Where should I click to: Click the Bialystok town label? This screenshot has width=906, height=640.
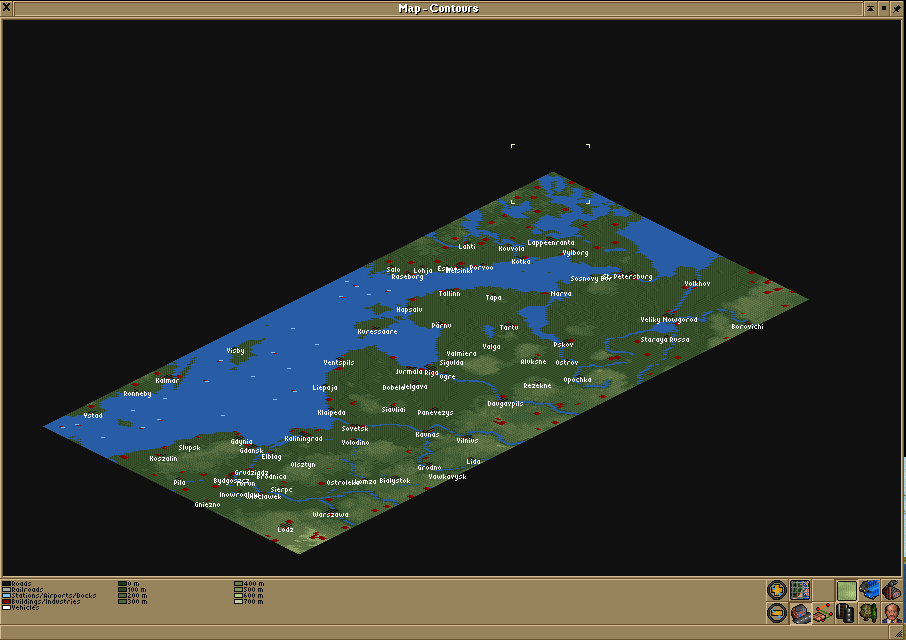pyautogui.click(x=395, y=481)
